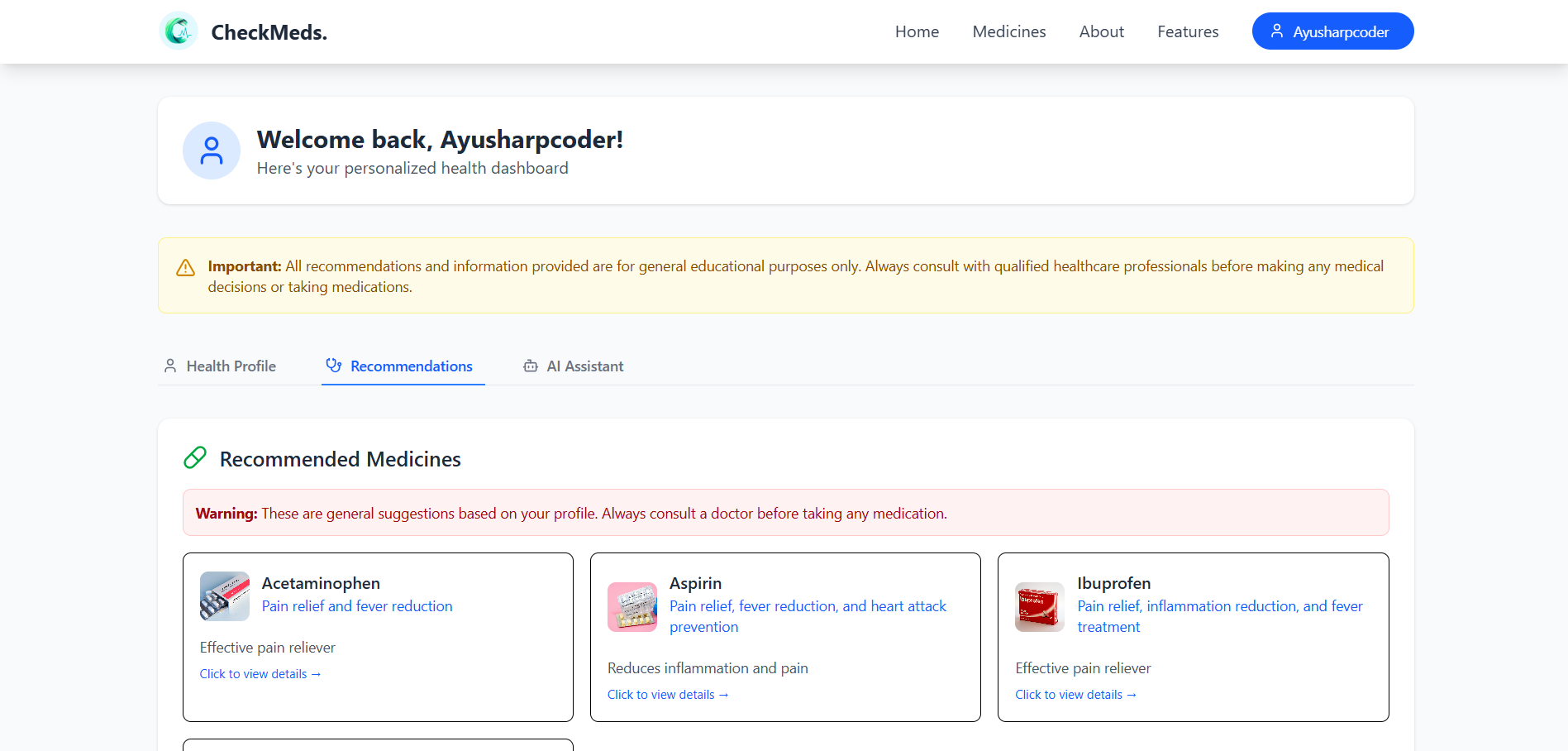Click 'Effective pain reliever' under Acetaminophen
Screen dimensions: 1568x751
pyautogui.click(x=268, y=648)
